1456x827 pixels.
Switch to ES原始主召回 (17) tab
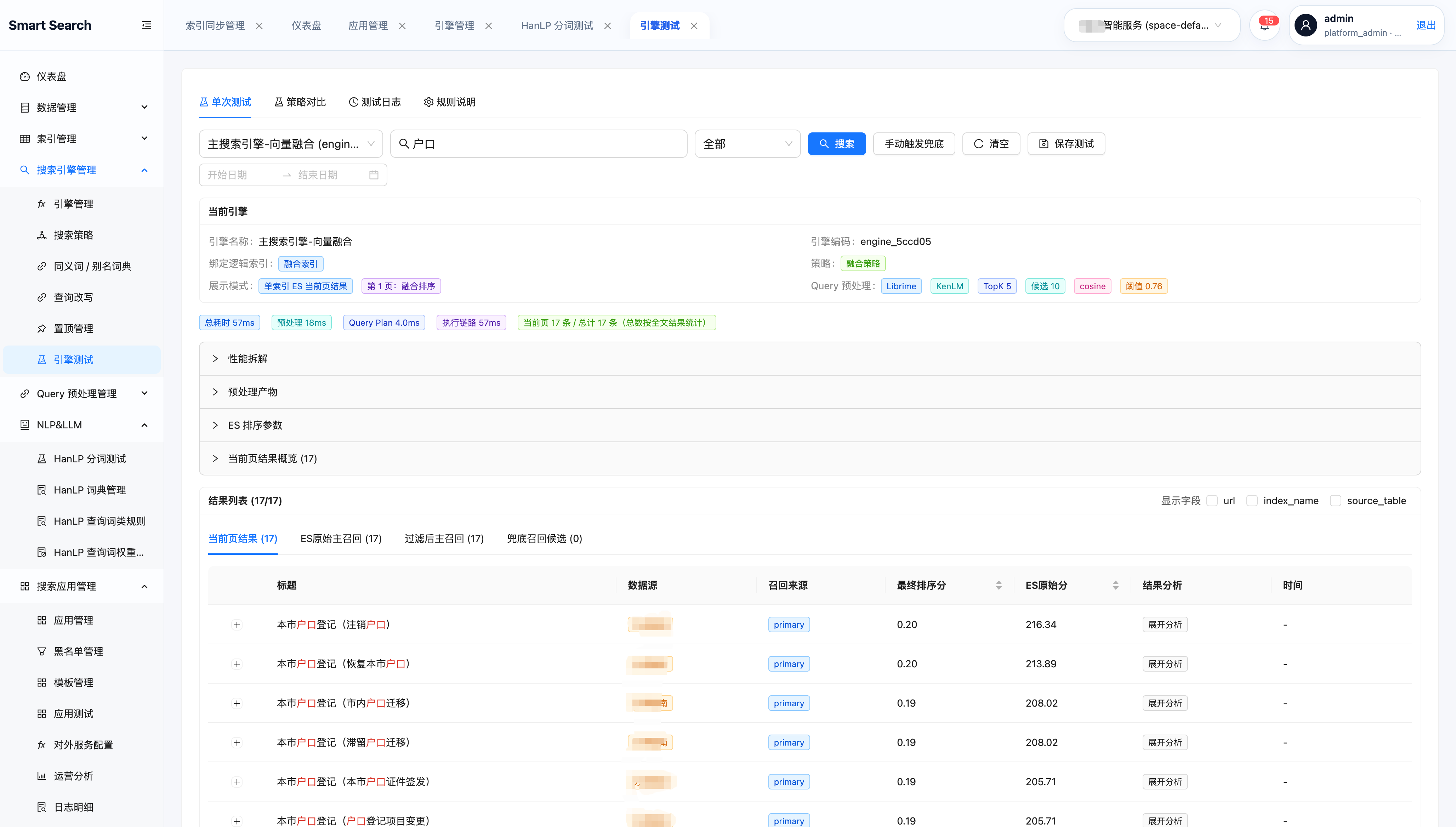[x=341, y=539]
